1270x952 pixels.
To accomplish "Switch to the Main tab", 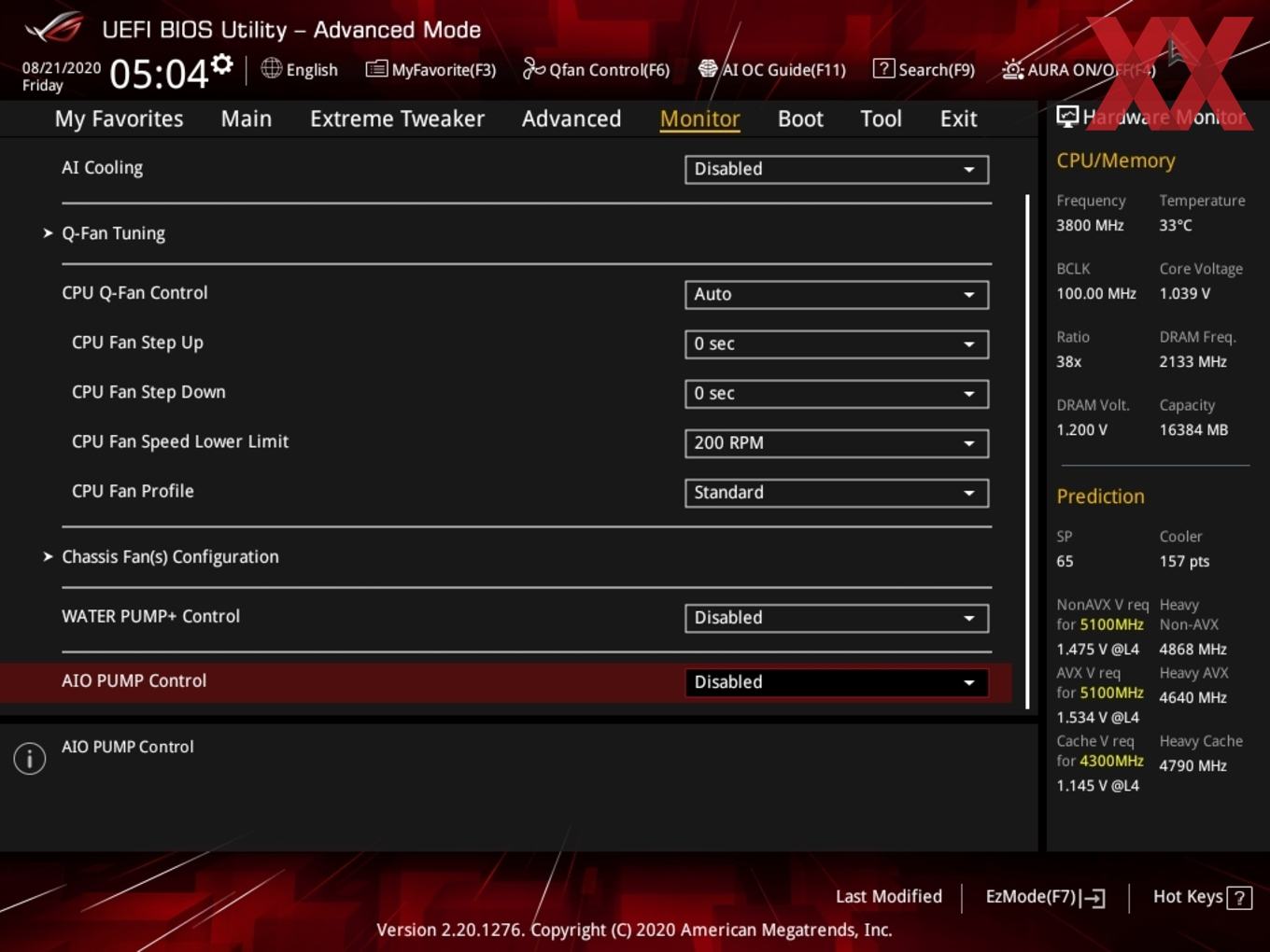I will (247, 119).
